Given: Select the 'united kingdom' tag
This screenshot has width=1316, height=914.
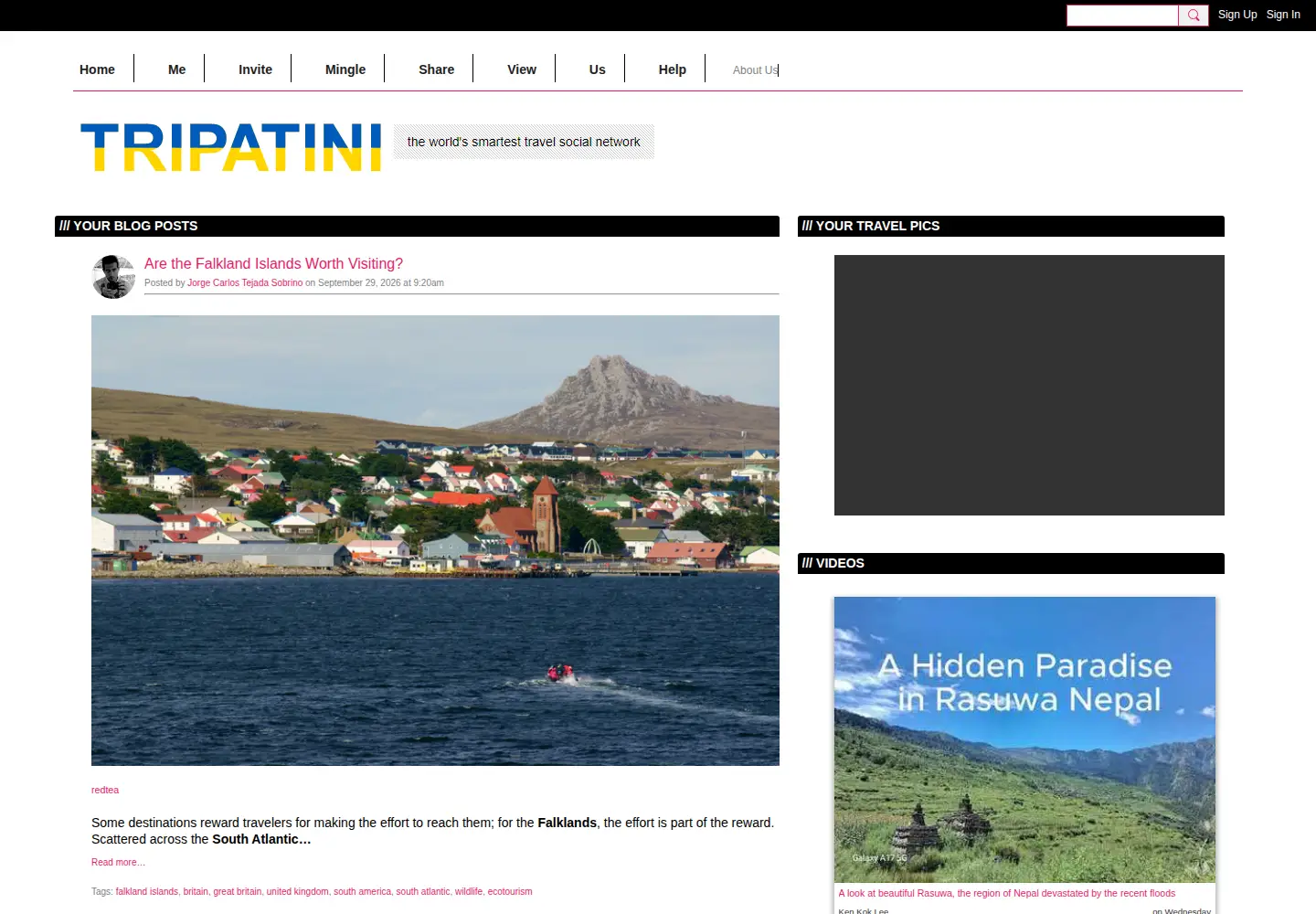Looking at the screenshot, I should [297, 891].
